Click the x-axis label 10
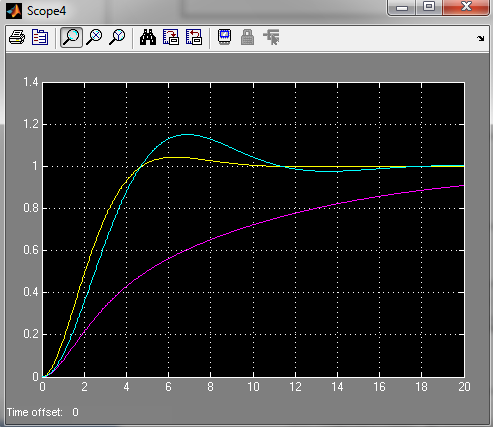493x427 pixels. pyautogui.click(x=253, y=387)
